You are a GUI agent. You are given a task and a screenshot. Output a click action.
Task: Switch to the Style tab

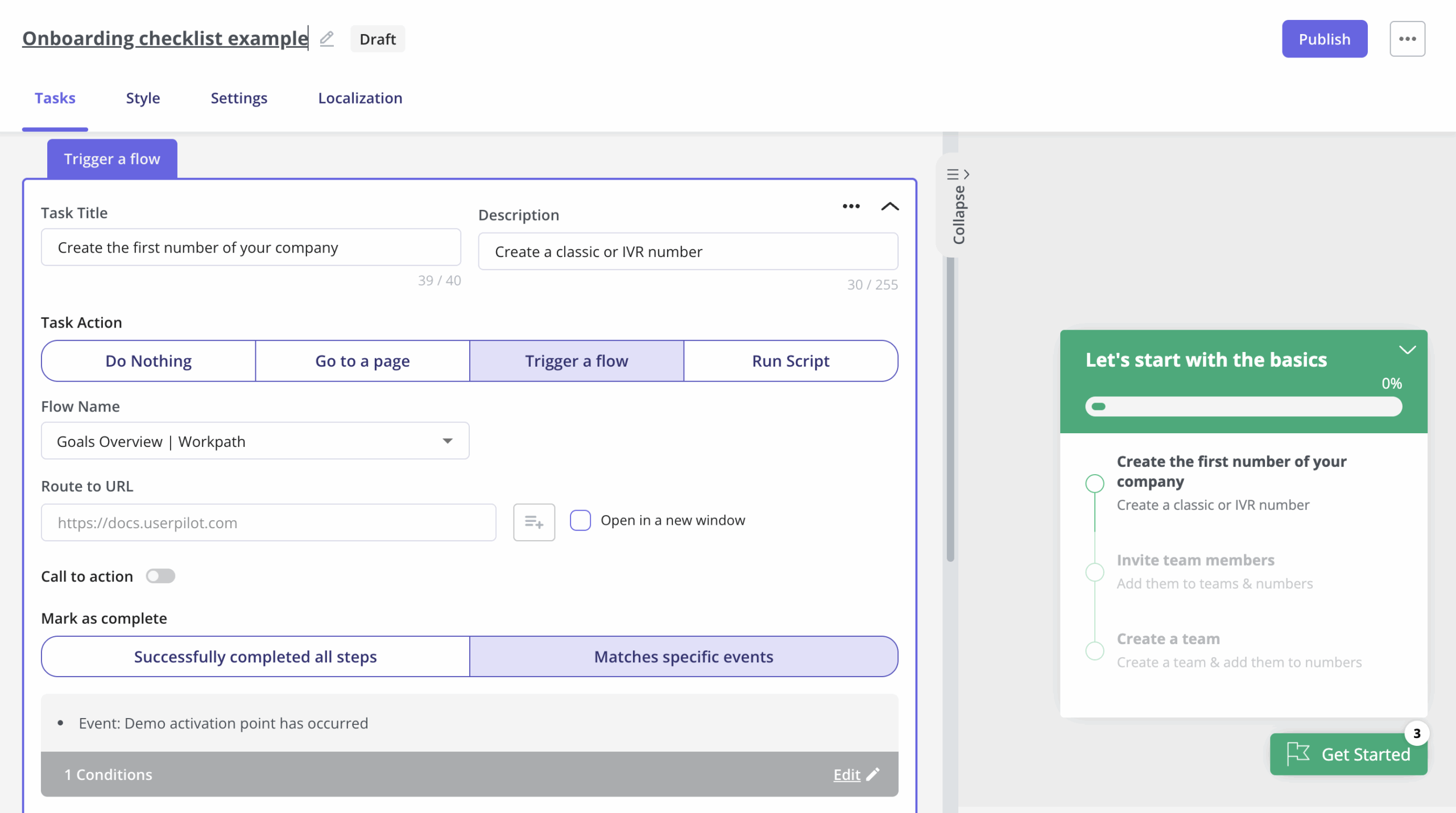click(142, 98)
